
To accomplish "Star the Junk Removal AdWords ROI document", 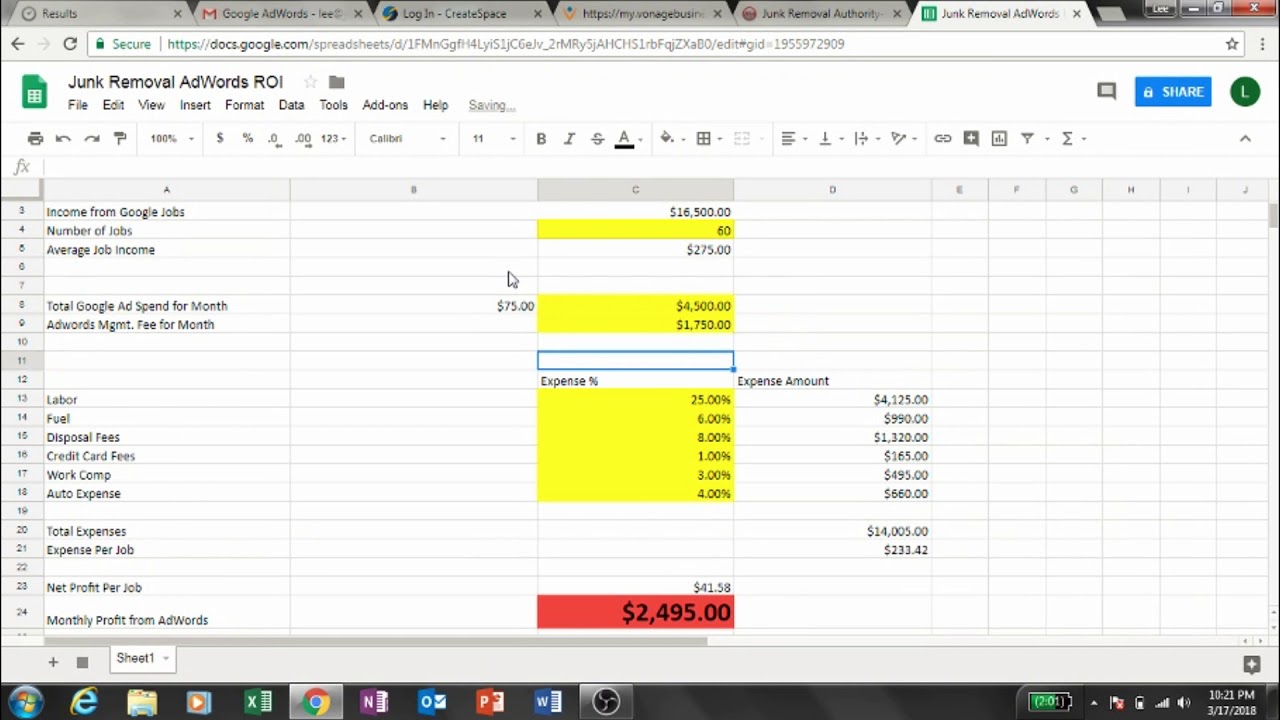I will pyautogui.click(x=310, y=82).
